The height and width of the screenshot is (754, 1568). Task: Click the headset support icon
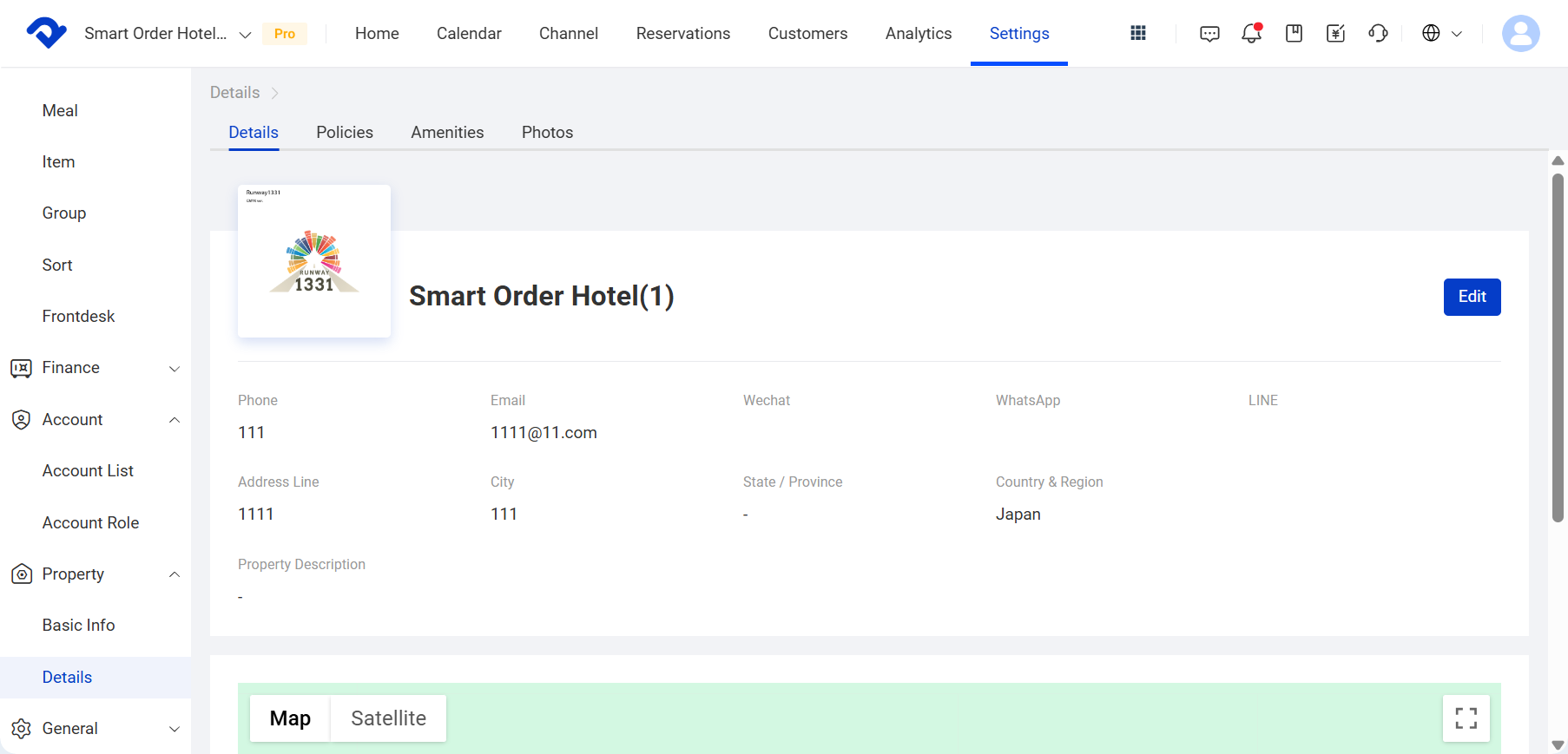coord(1378,33)
